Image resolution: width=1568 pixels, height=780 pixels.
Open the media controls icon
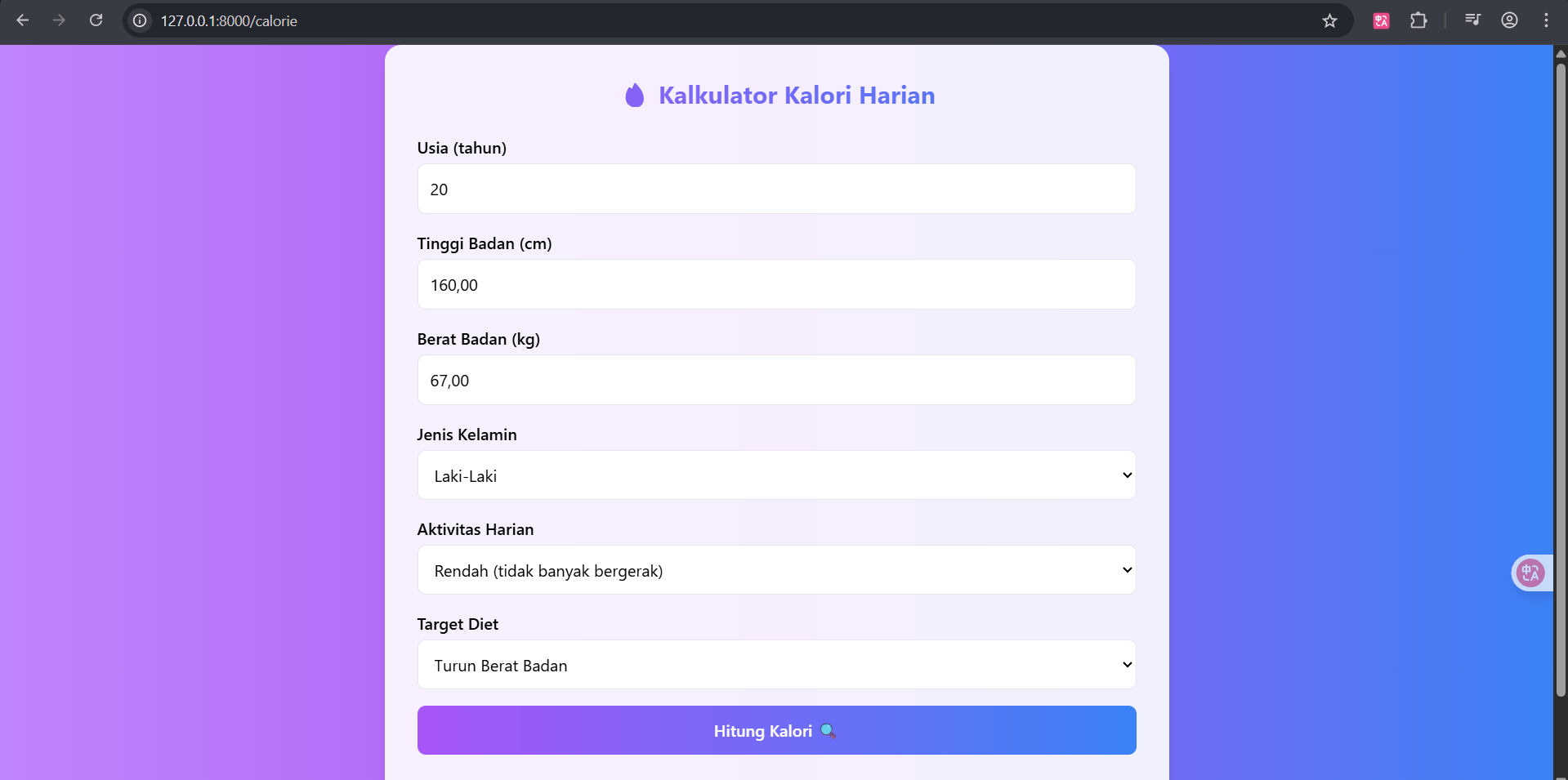point(1472,20)
